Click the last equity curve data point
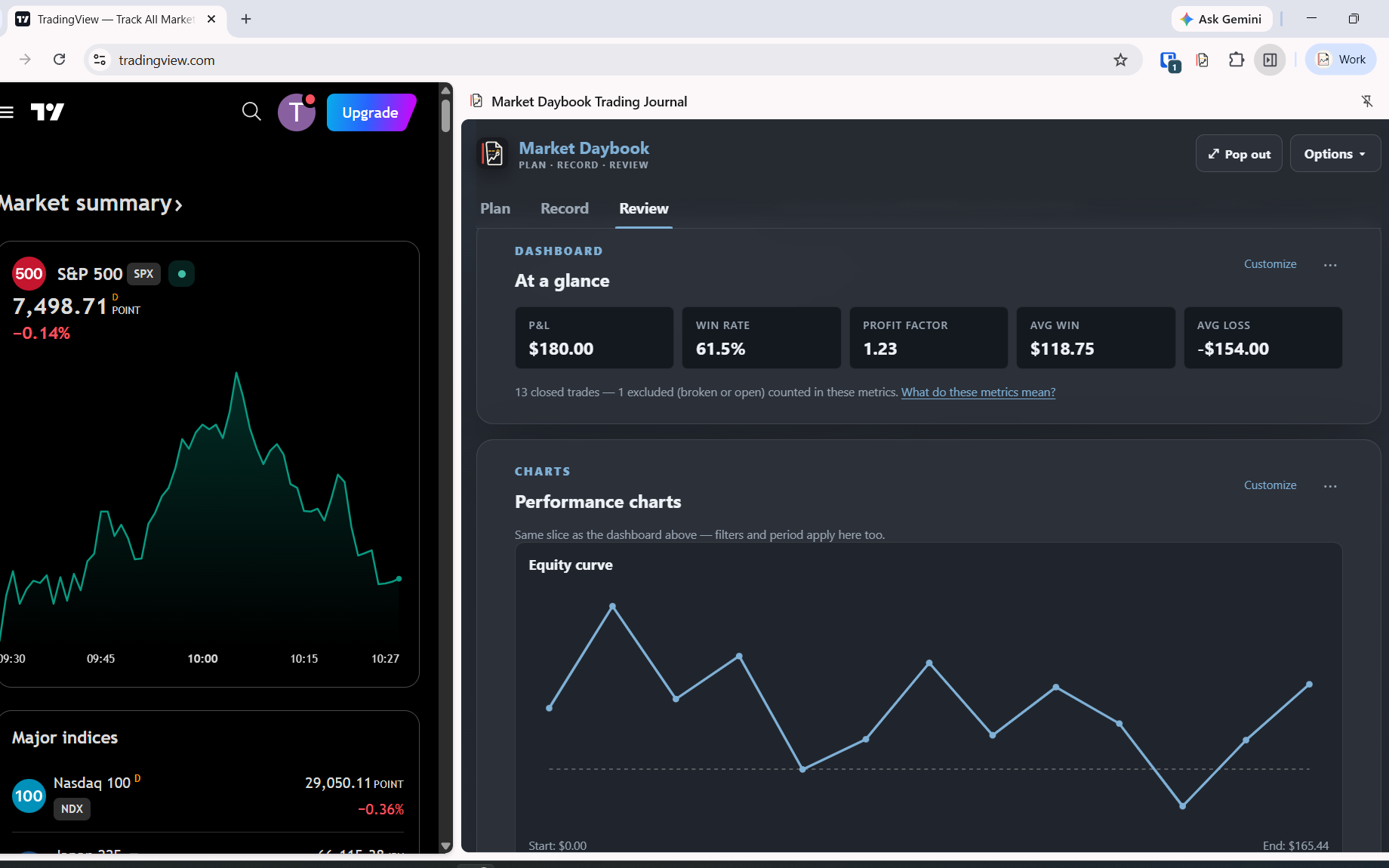The width and height of the screenshot is (1389, 868). pyautogui.click(x=1309, y=685)
